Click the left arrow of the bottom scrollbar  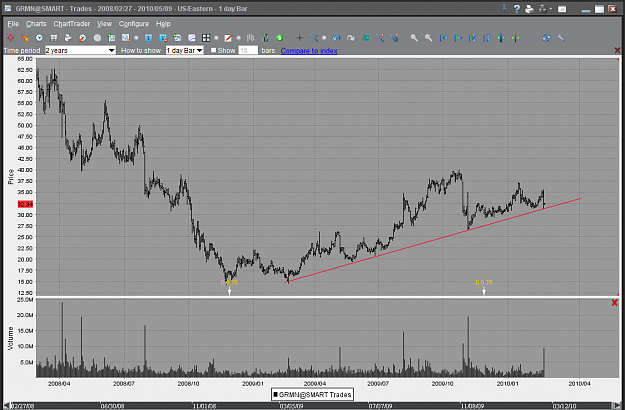(x=6, y=406)
